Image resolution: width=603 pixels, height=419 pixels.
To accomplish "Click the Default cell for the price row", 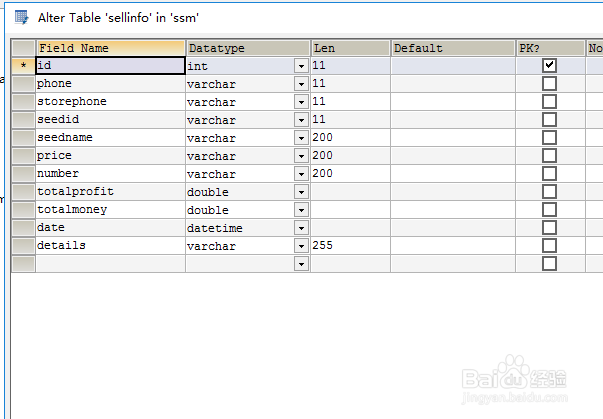I will pyautogui.click(x=452, y=155).
